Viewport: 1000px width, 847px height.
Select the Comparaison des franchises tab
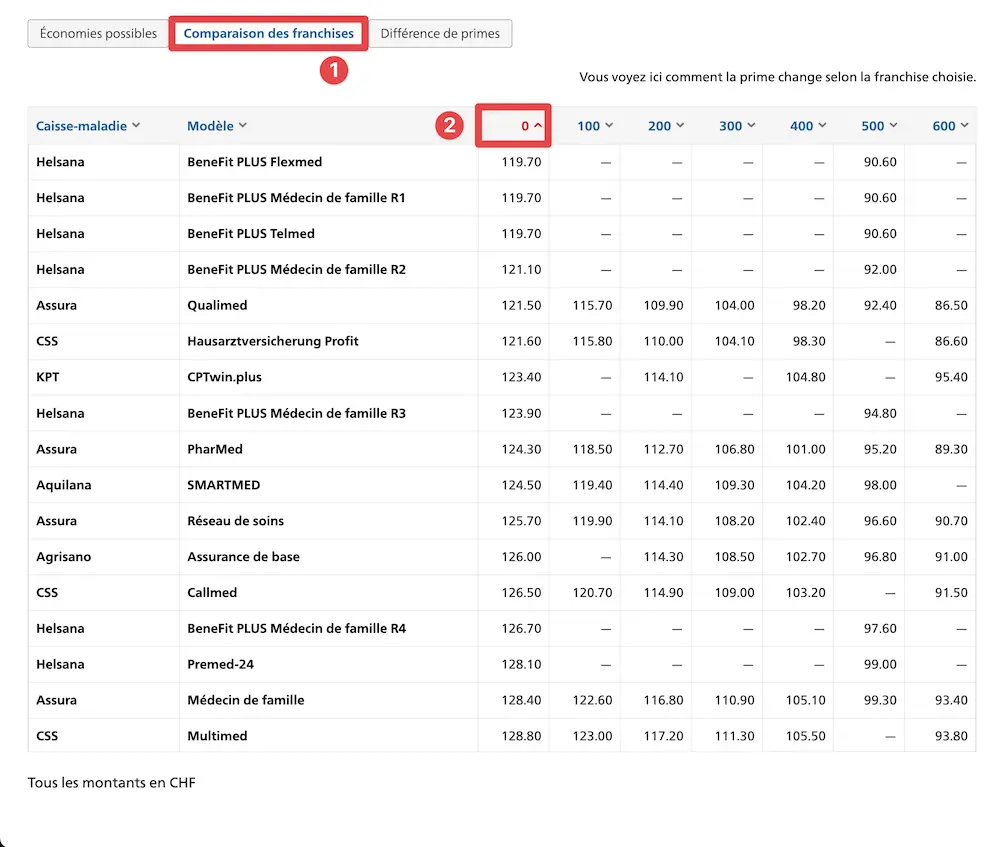(268, 33)
